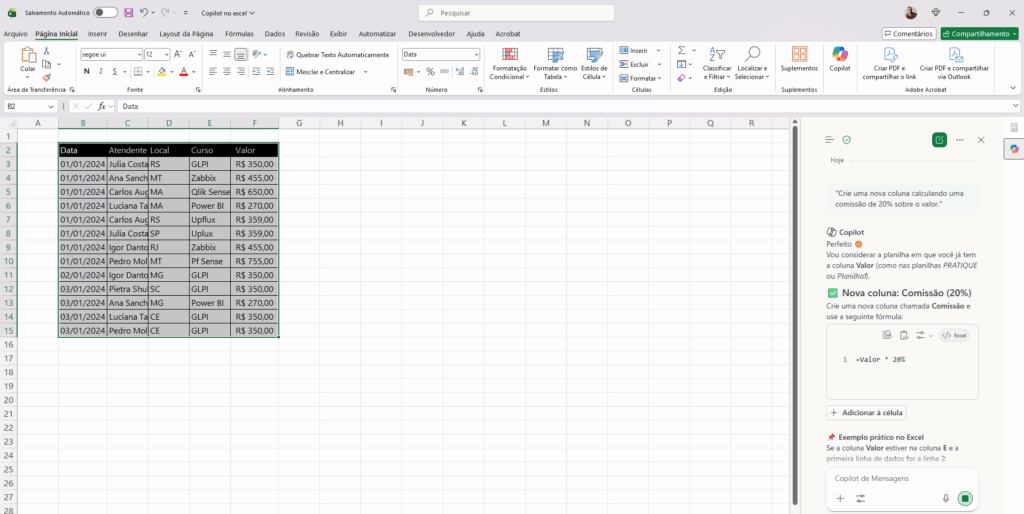Open the Fórmulas ribbon tab
Viewport: 1024px width, 514px height.
239,33
